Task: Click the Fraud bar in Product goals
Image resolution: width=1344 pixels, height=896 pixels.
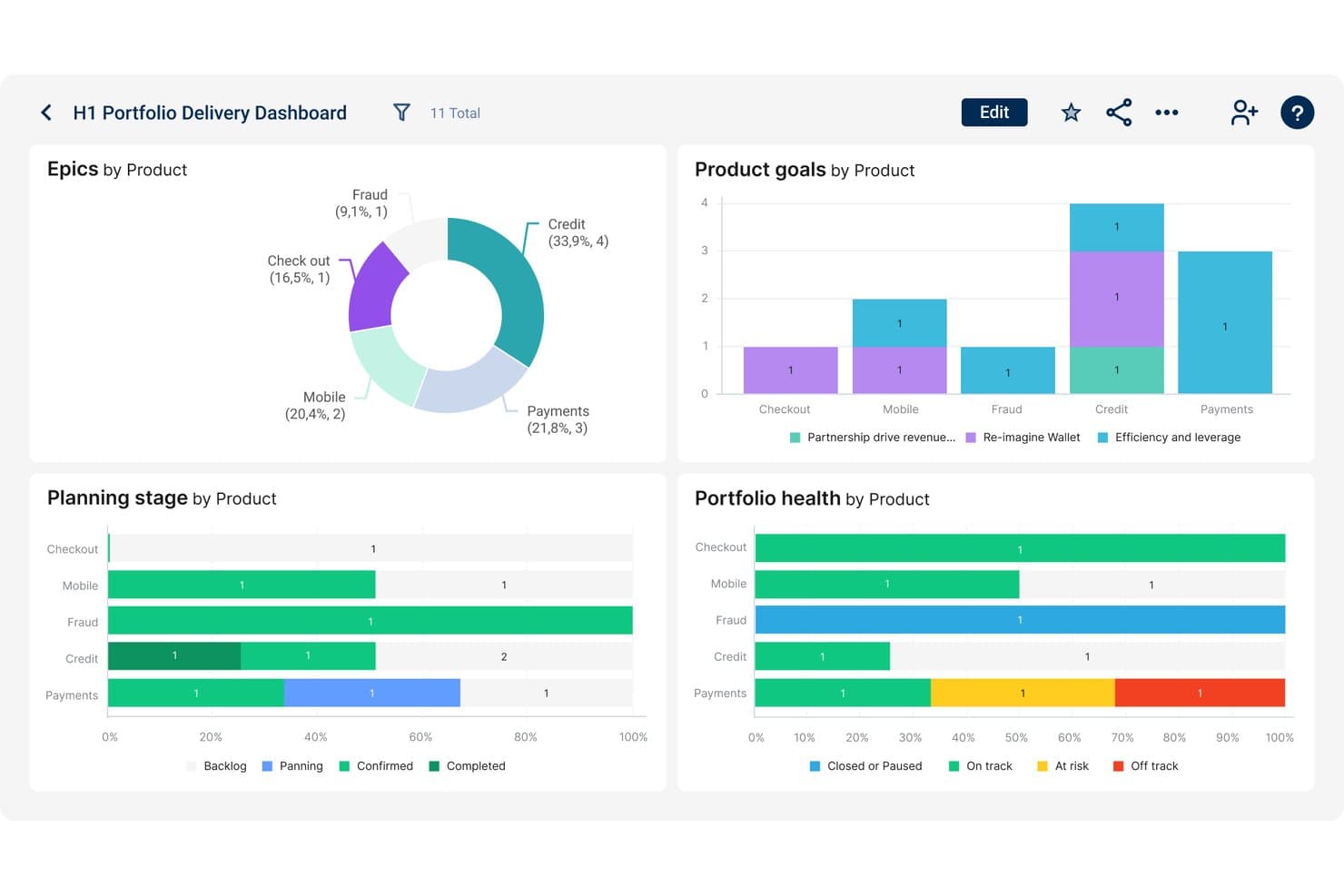Action: pyautogui.click(x=1008, y=370)
